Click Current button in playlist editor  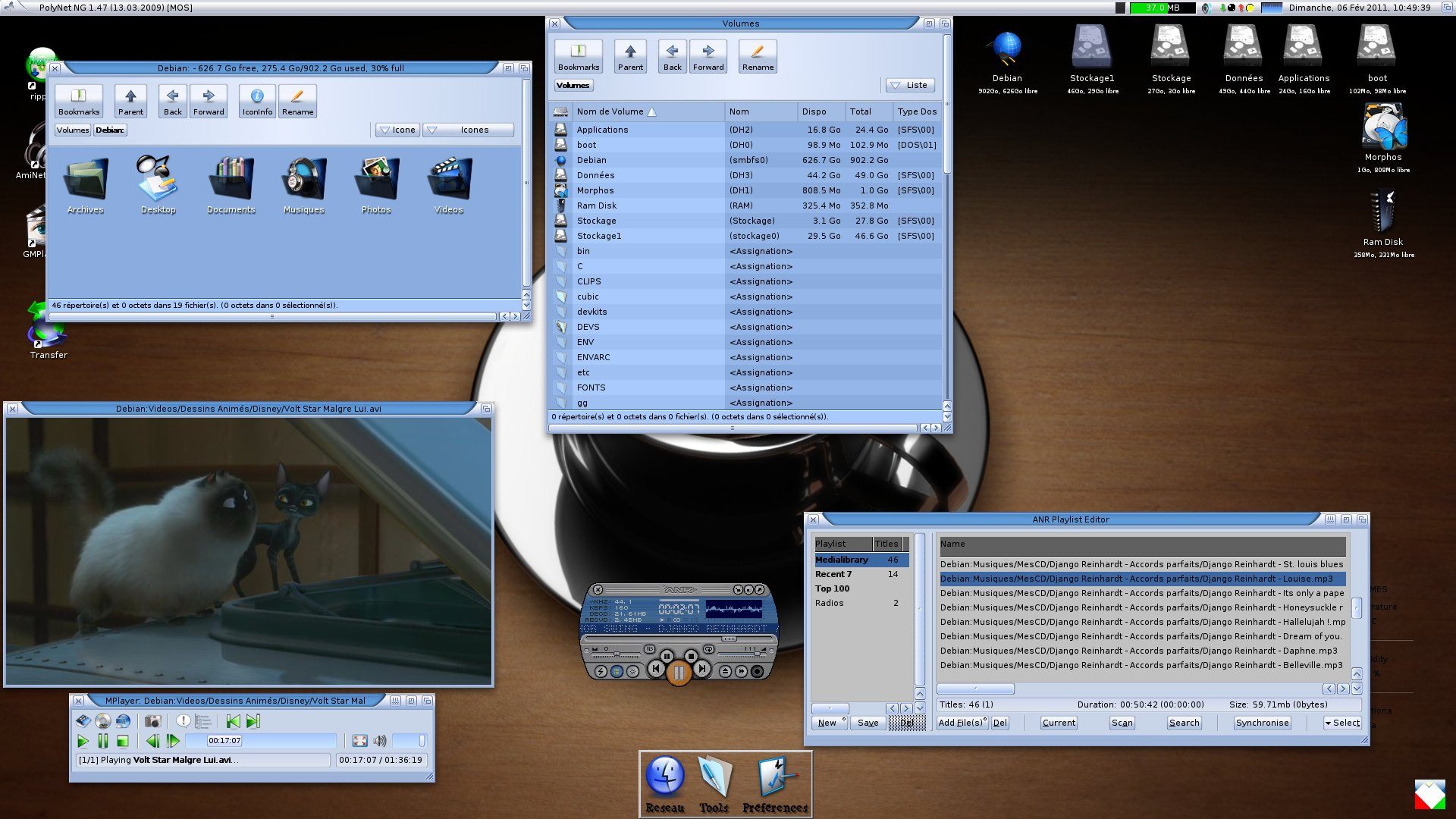(1059, 723)
